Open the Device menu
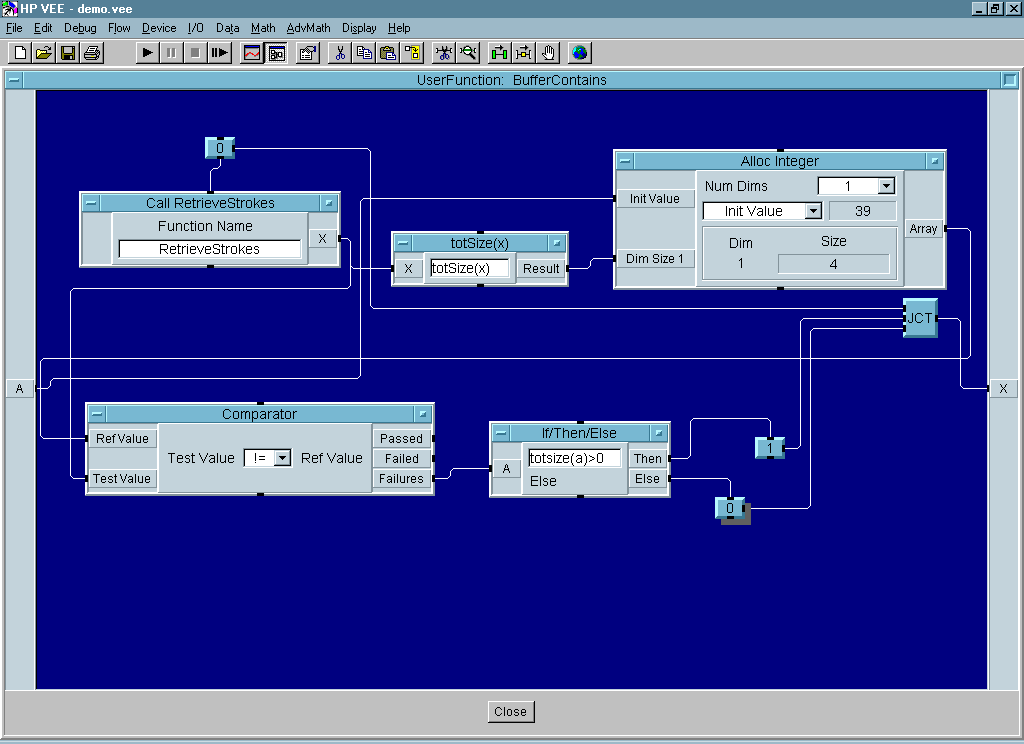The width and height of the screenshot is (1024, 744). [x=158, y=28]
